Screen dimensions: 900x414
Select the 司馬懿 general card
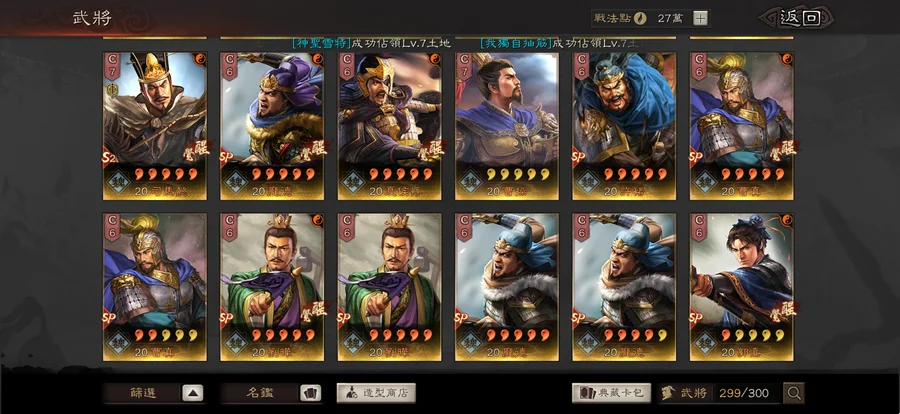pos(154,126)
